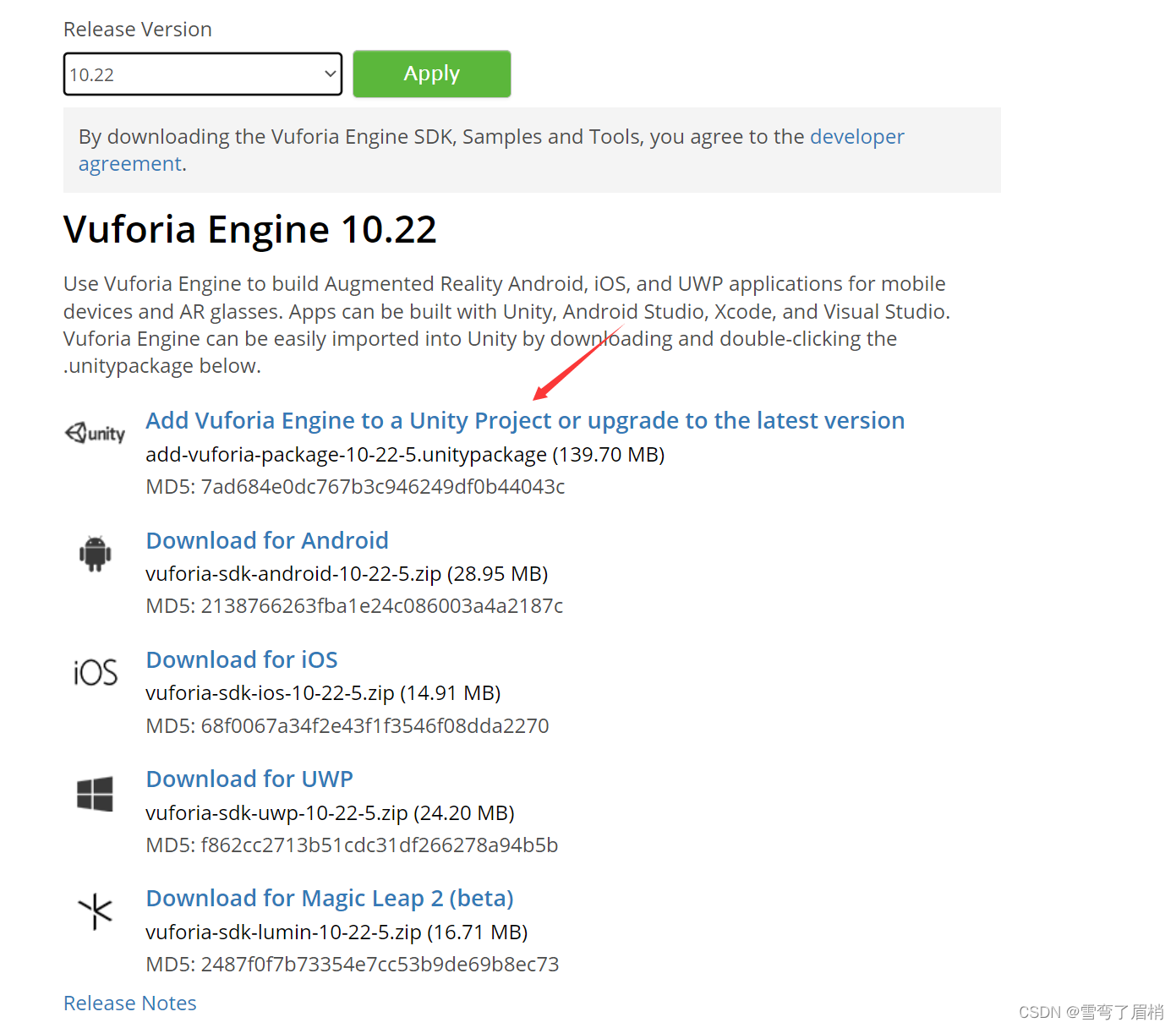The height and width of the screenshot is (1028, 1176).
Task: Click the Download for iOS link
Action: [242, 659]
